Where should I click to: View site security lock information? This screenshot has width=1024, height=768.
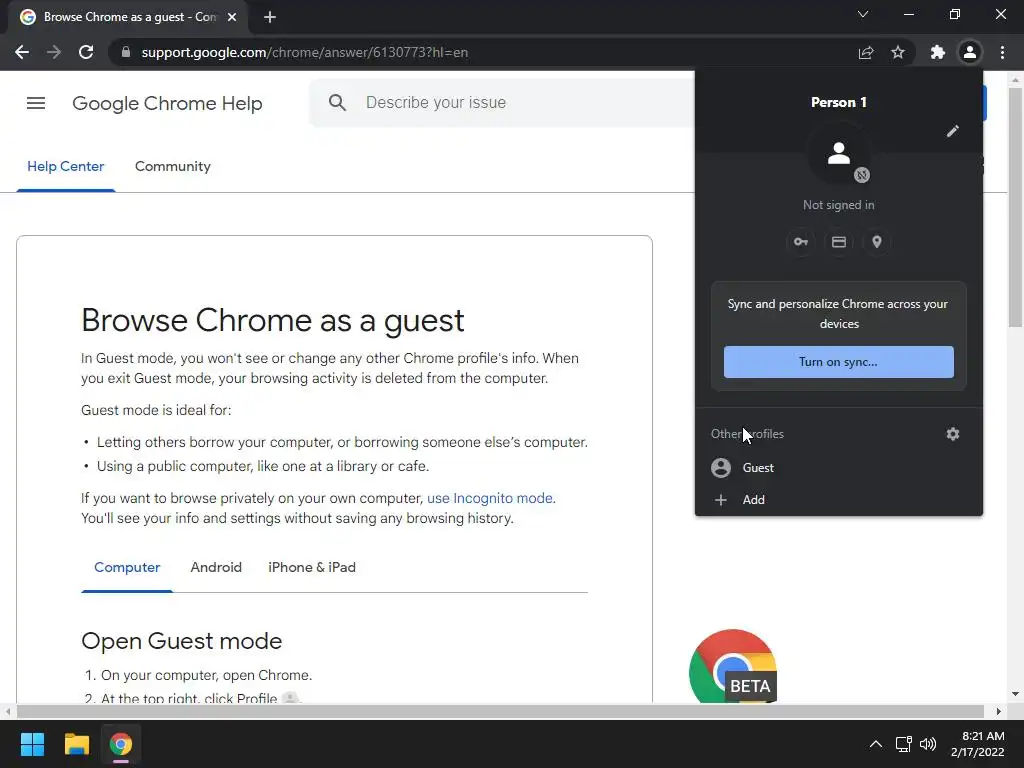coord(126,52)
